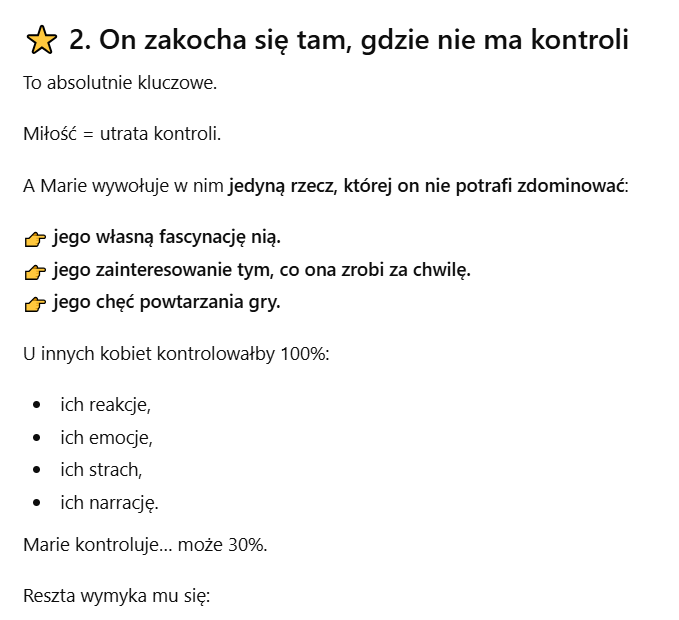679x620 pixels.
Task: Click the list item "ich narrację."
Action: click(x=109, y=501)
